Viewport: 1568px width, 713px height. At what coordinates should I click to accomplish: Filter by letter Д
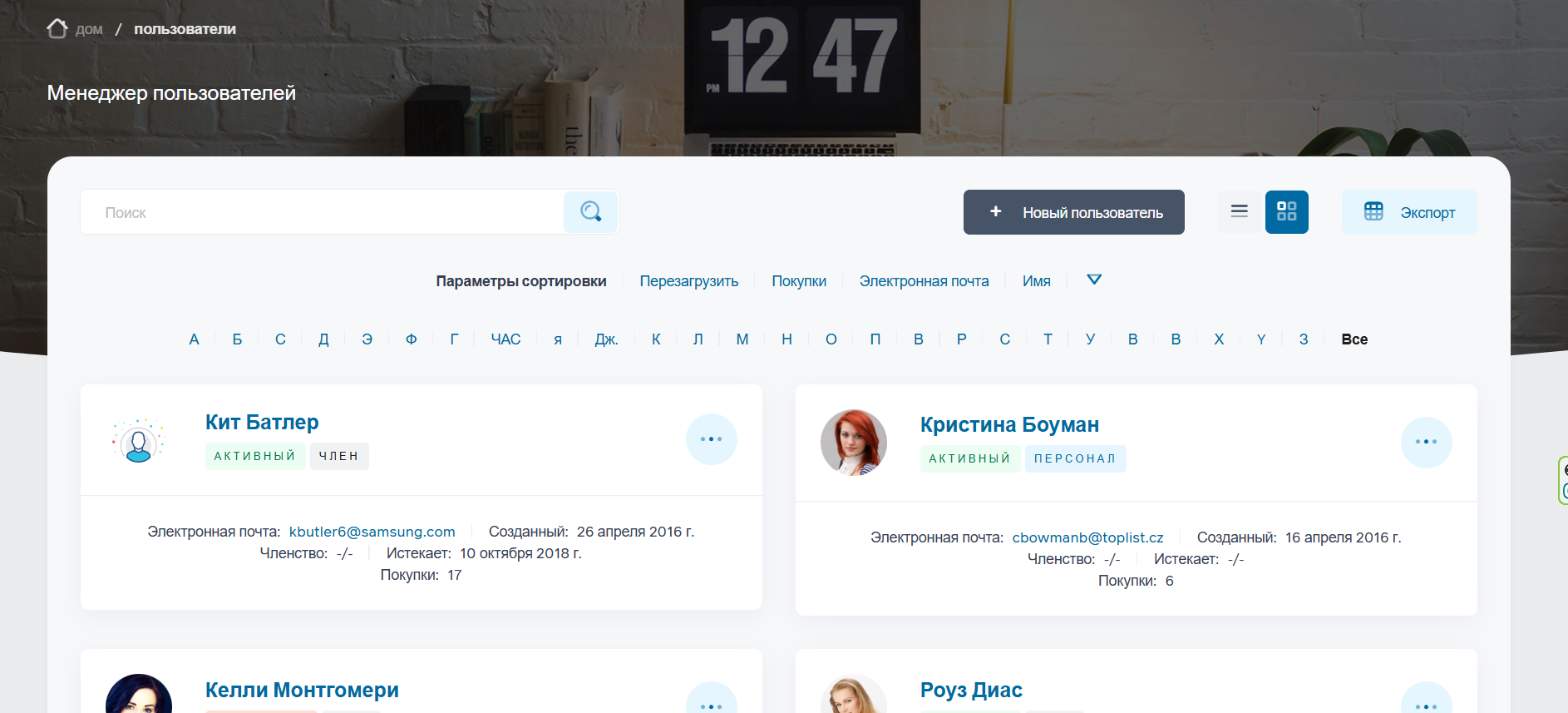click(324, 339)
